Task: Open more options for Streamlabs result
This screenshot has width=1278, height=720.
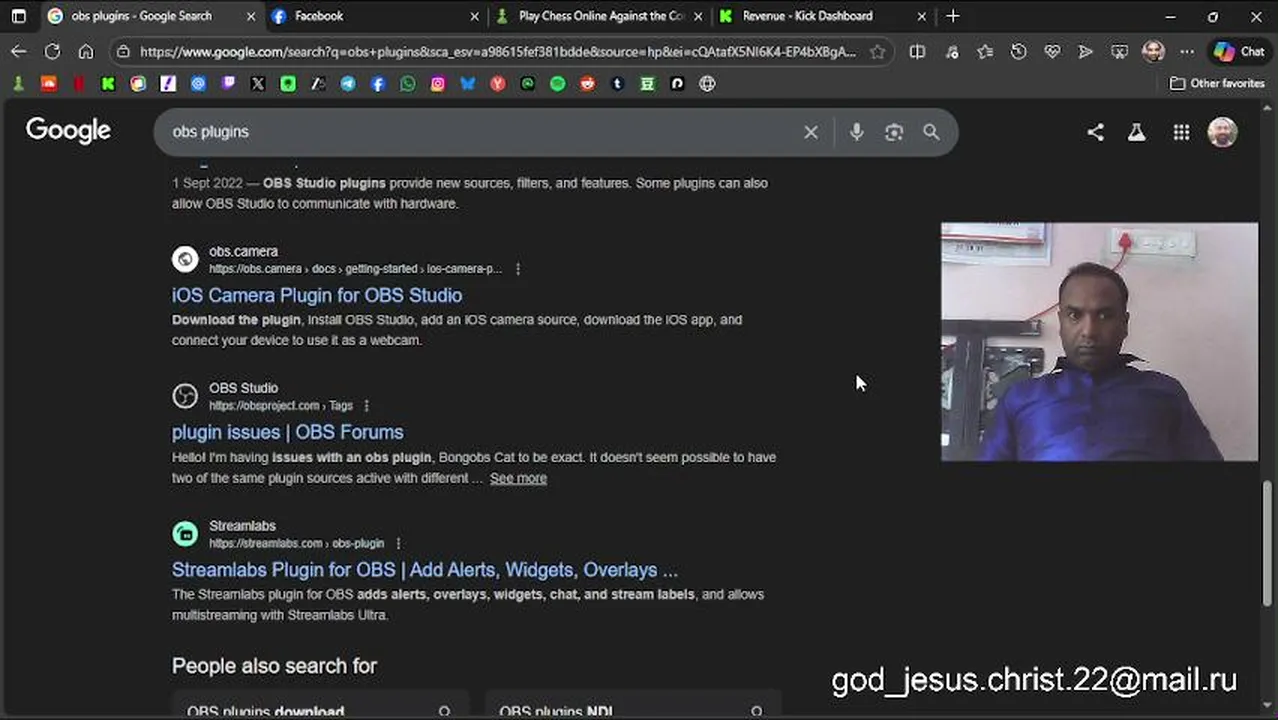Action: pos(398,544)
